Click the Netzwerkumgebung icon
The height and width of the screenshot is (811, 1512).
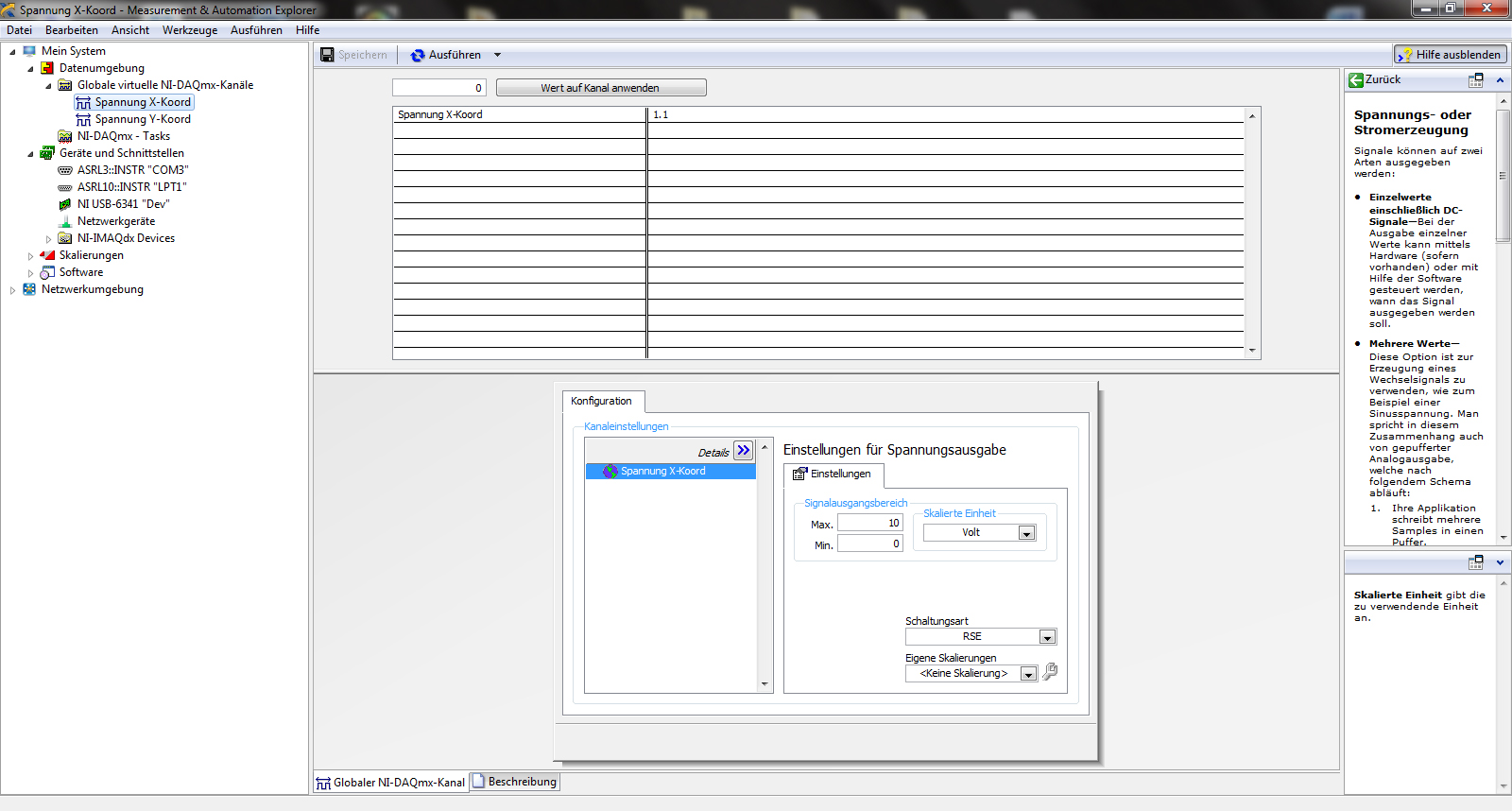[29, 289]
